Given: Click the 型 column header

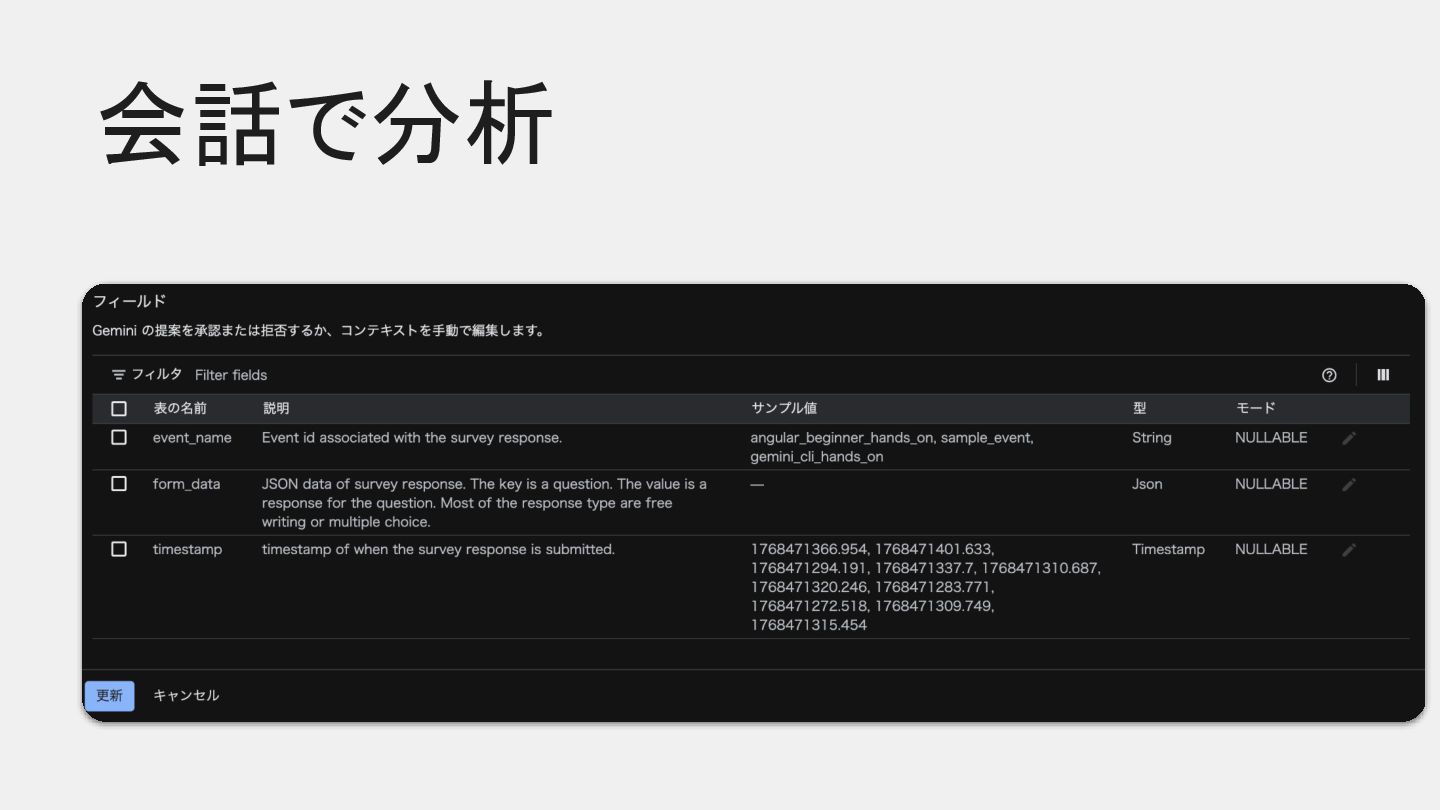Looking at the screenshot, I should tap(1139, 409).
